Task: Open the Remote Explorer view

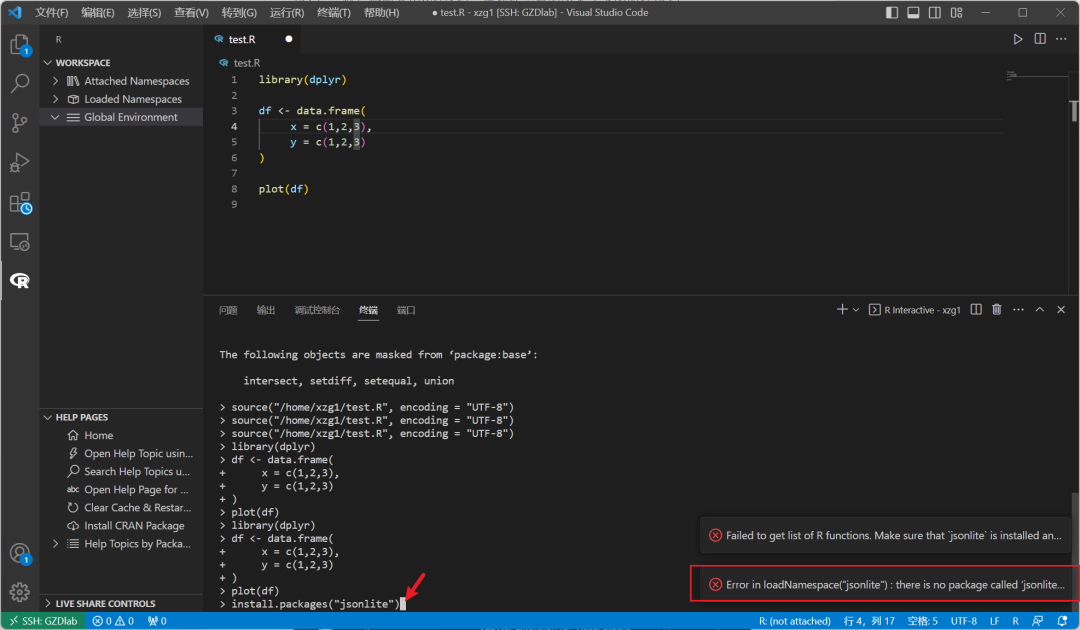Action: [x=19, y=242]
